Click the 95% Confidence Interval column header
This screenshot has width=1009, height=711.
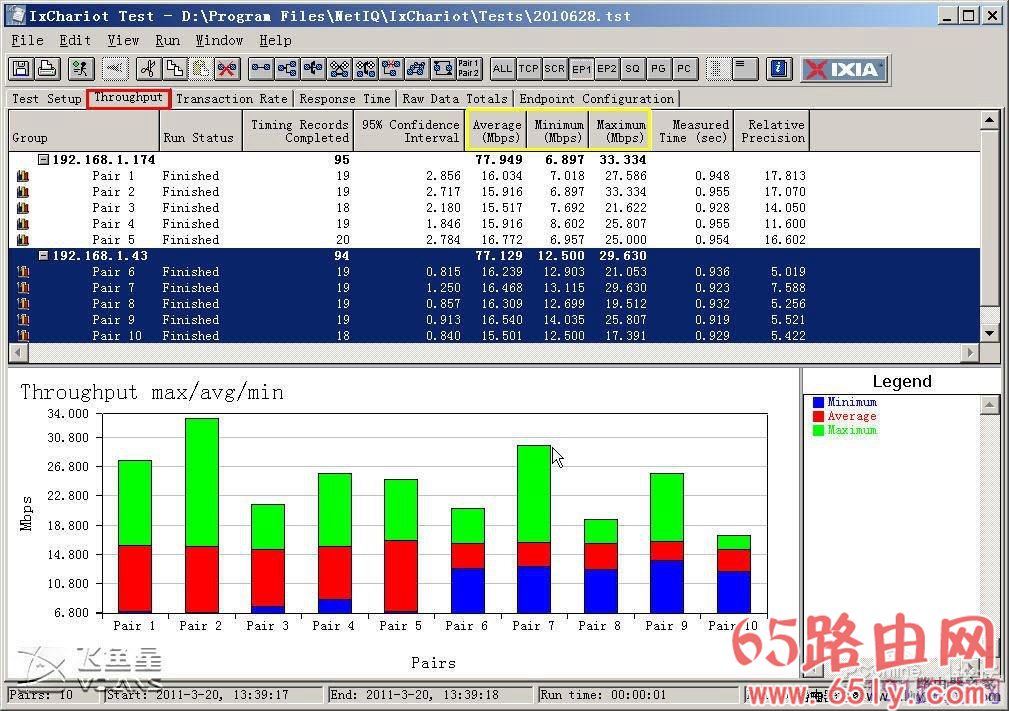click(409, 131)
